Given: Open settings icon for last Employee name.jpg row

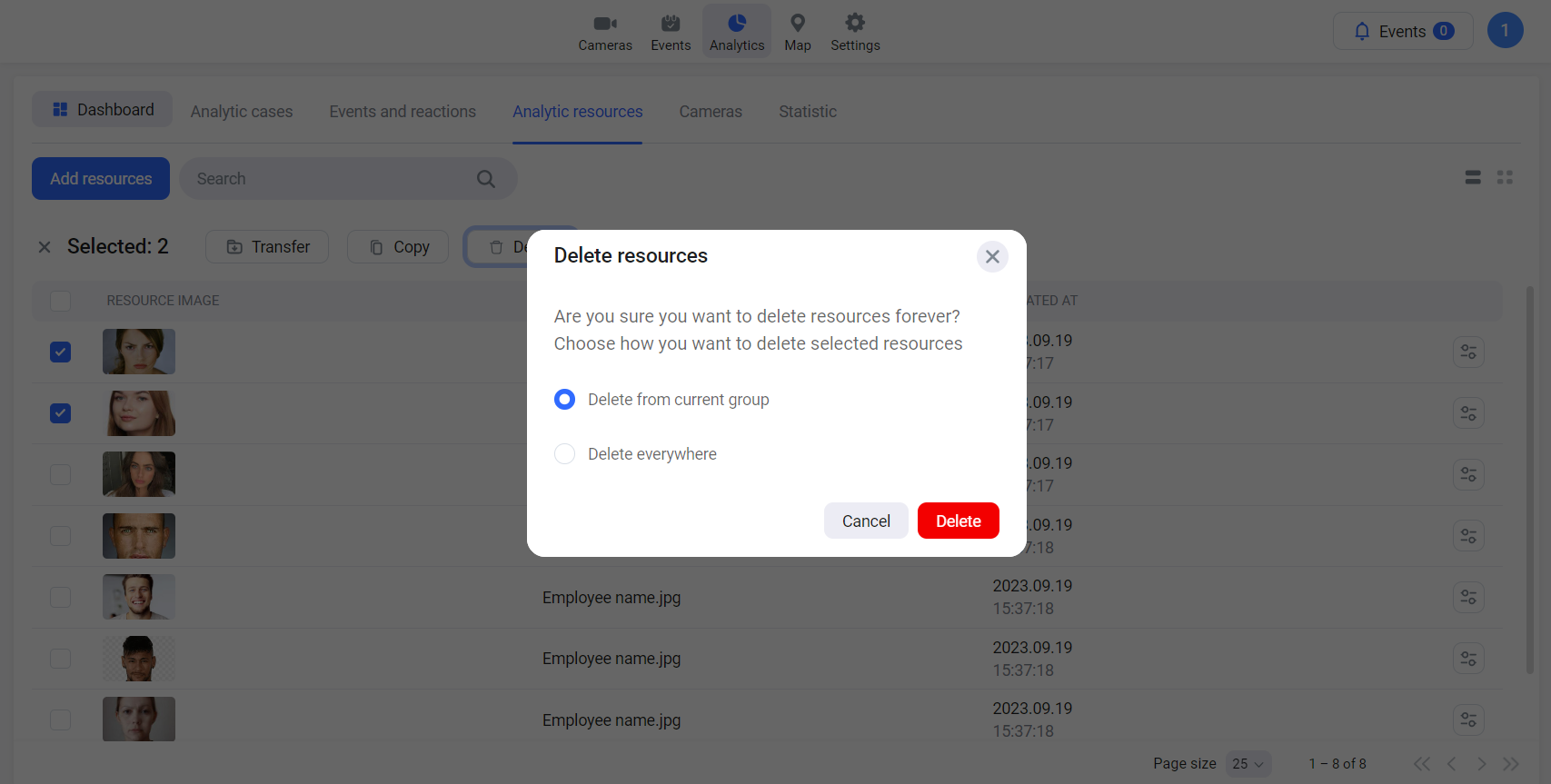Looking at the screenshot, I should click(x=1468, y=720).
